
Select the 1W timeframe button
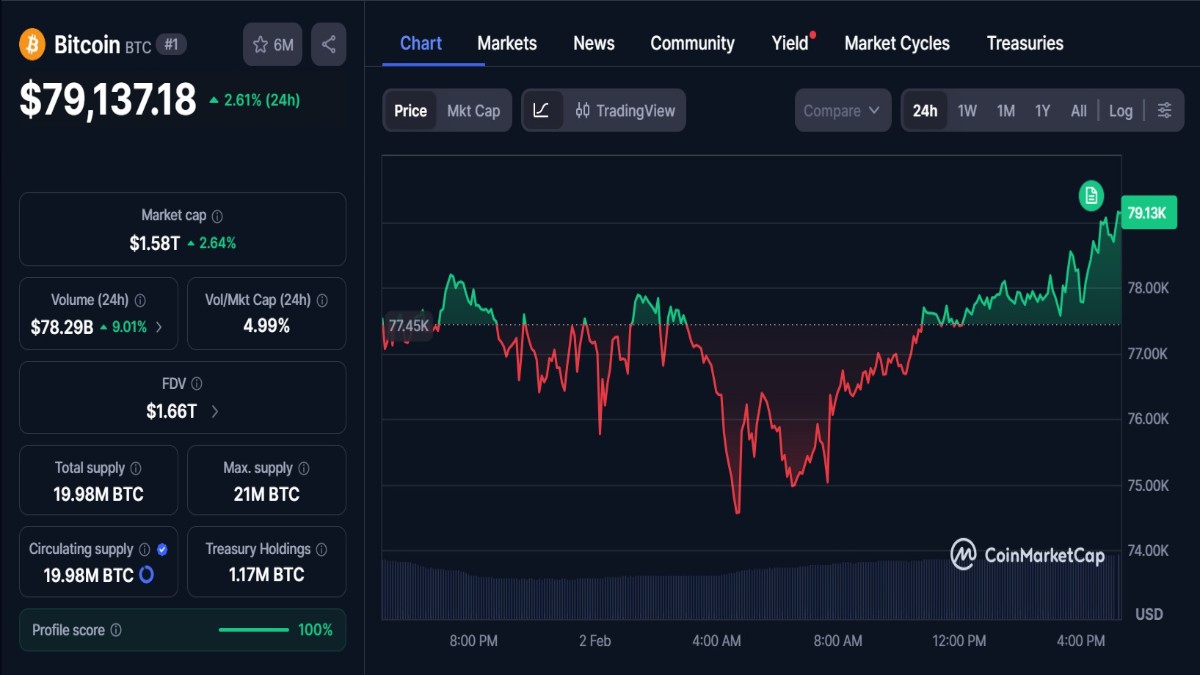pos(966,110)
